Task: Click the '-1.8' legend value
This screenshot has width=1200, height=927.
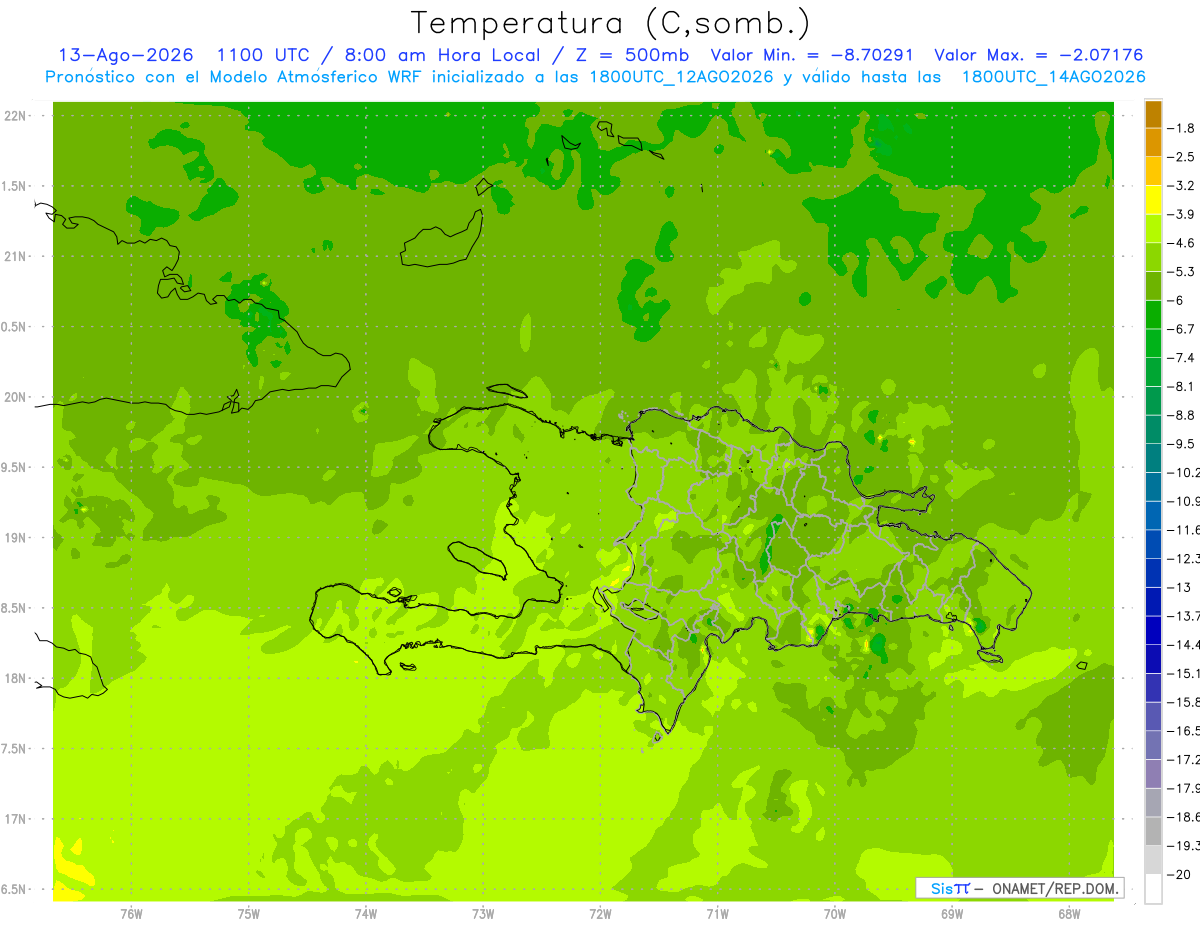Action: coord(1182,128)
